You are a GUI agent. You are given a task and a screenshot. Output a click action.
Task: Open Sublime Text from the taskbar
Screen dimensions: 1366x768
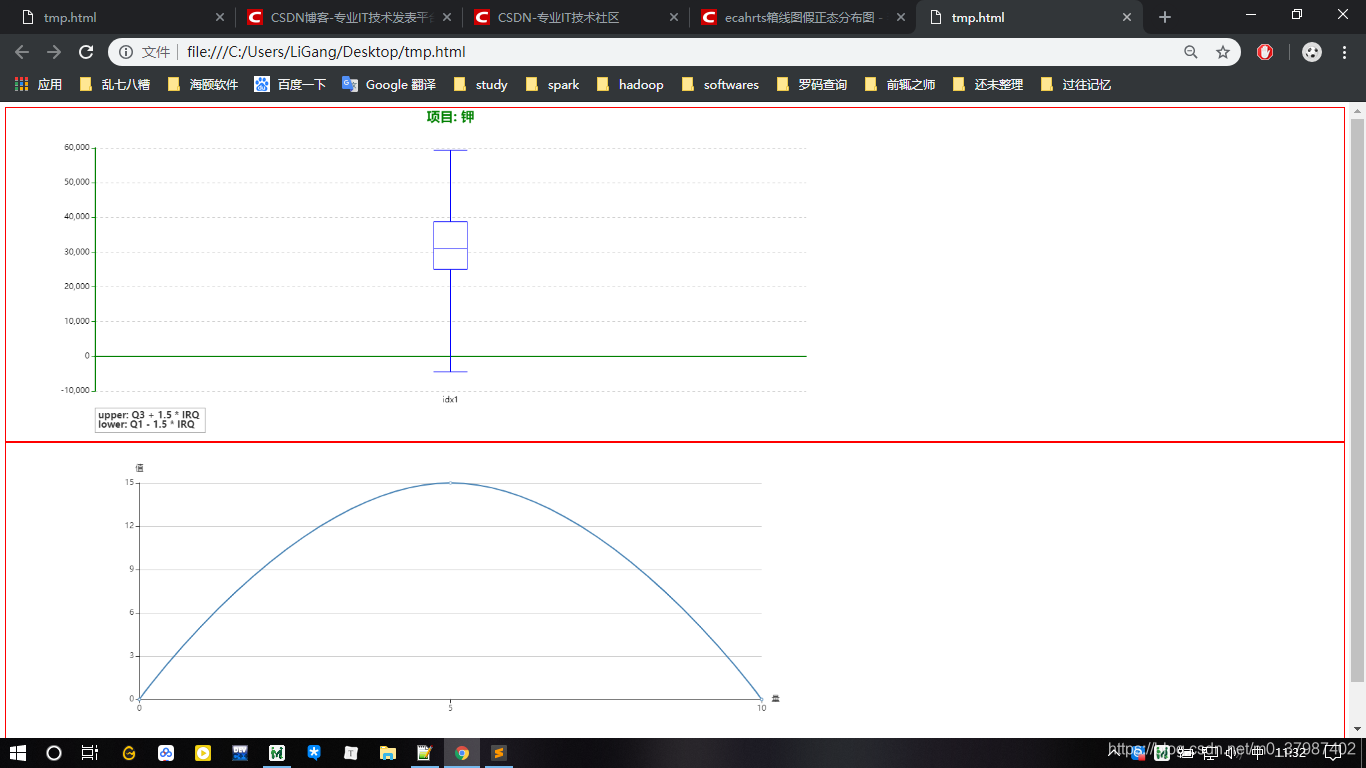[499, 753]
